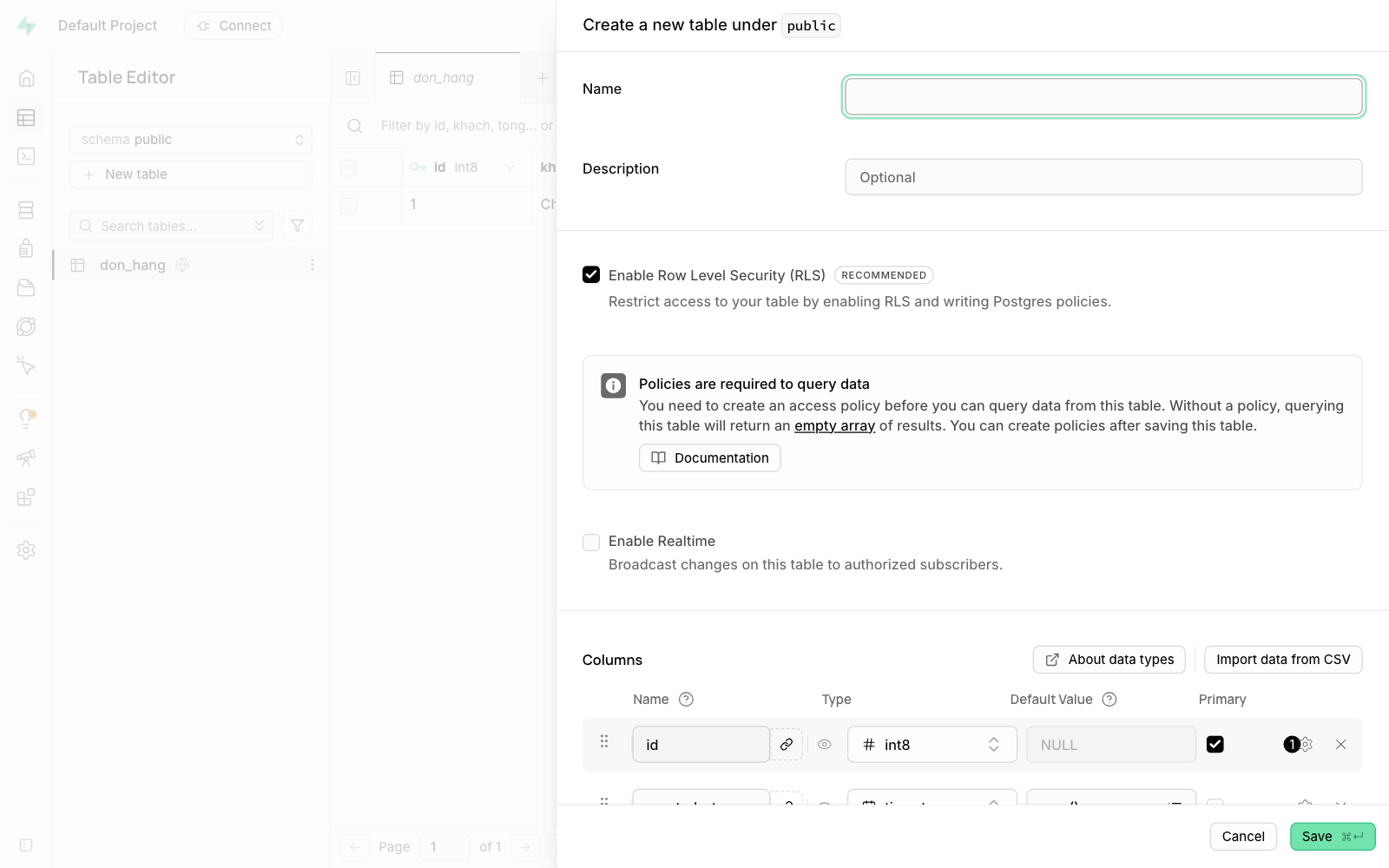Open the Authentication lock icon
Image resolution: width=1389 pixels, height=868 pixels.
(x=26, y=248)
